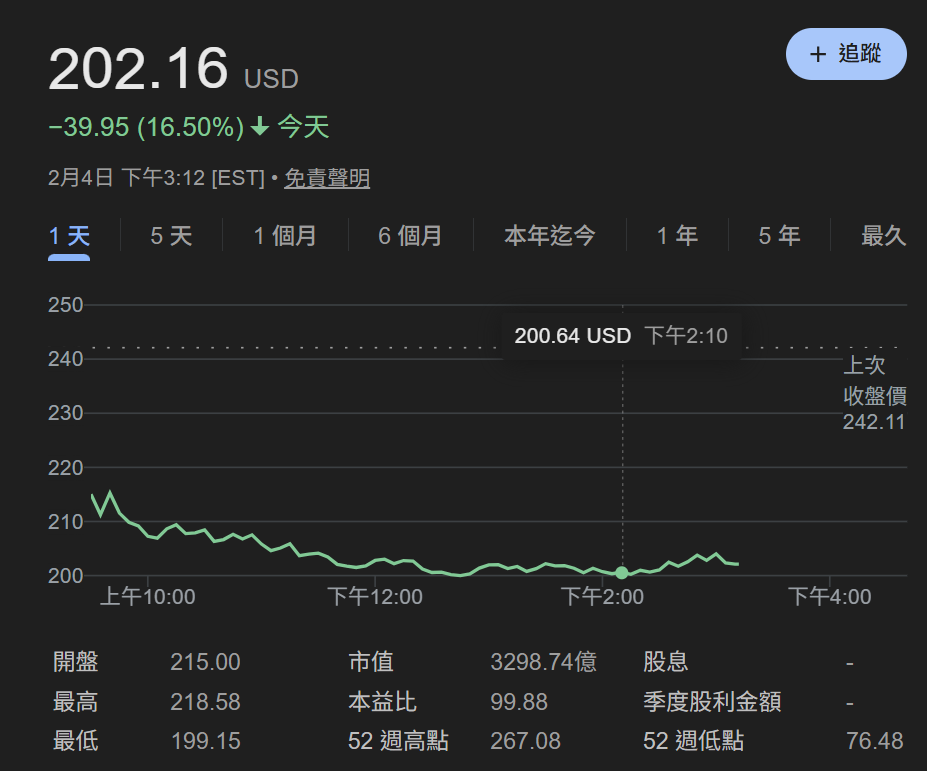This screenshot has height=771, width=927.
Task: Switch to the 5 天 tab
Action: (171, 236)
